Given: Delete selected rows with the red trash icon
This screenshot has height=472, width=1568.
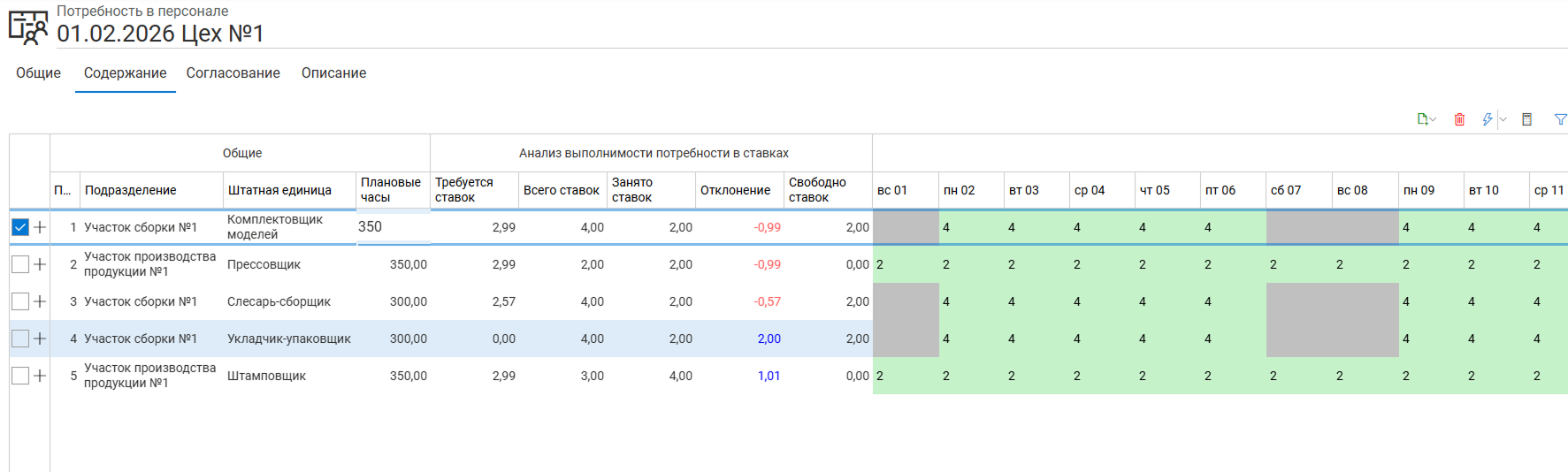Looking at the screenshot, I should click(x=1459, y=119).
